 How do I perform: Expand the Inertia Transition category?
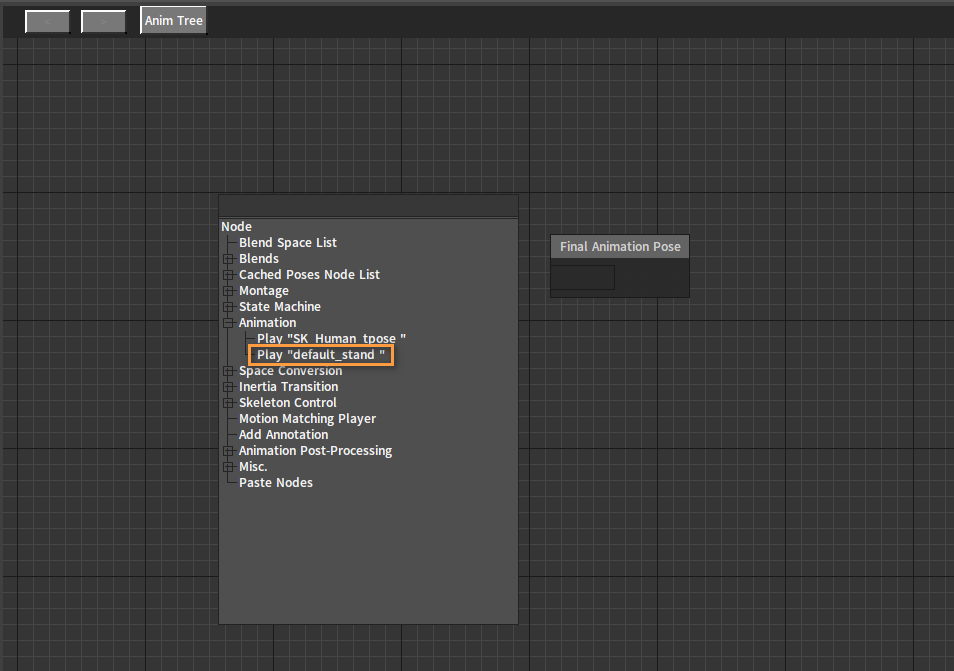pyautogui.click(x=228, y=386)
